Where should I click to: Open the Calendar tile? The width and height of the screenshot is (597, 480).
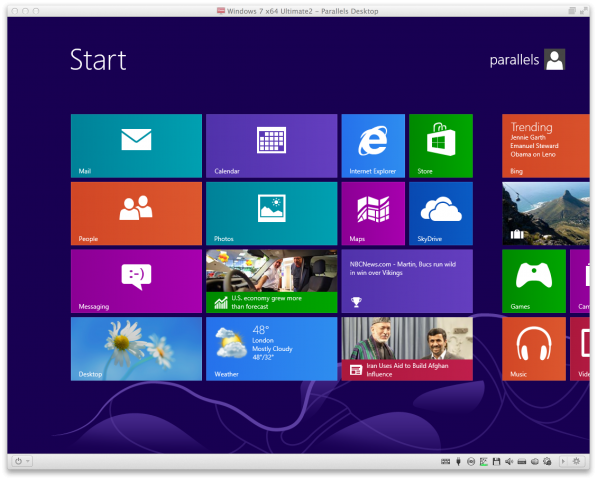pyautogui.click(x=271, y=146)
